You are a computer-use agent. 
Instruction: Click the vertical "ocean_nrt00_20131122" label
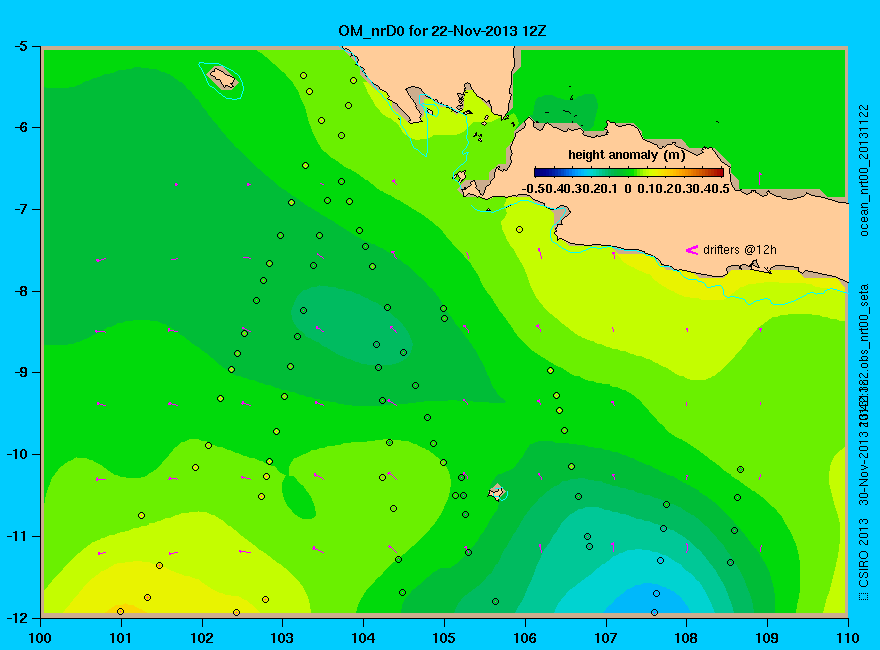tap(864, 170)
